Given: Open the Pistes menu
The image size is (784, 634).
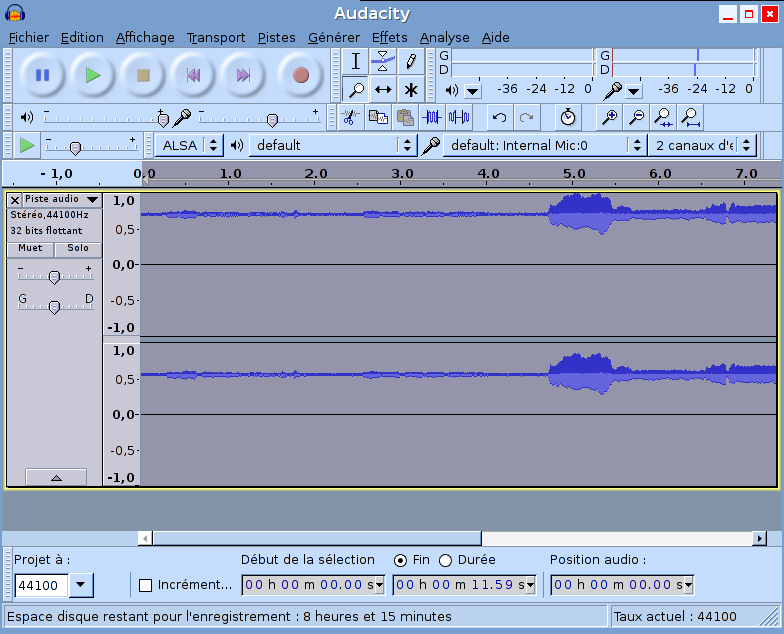Looking at the screenshot, I should coord(276,38).
